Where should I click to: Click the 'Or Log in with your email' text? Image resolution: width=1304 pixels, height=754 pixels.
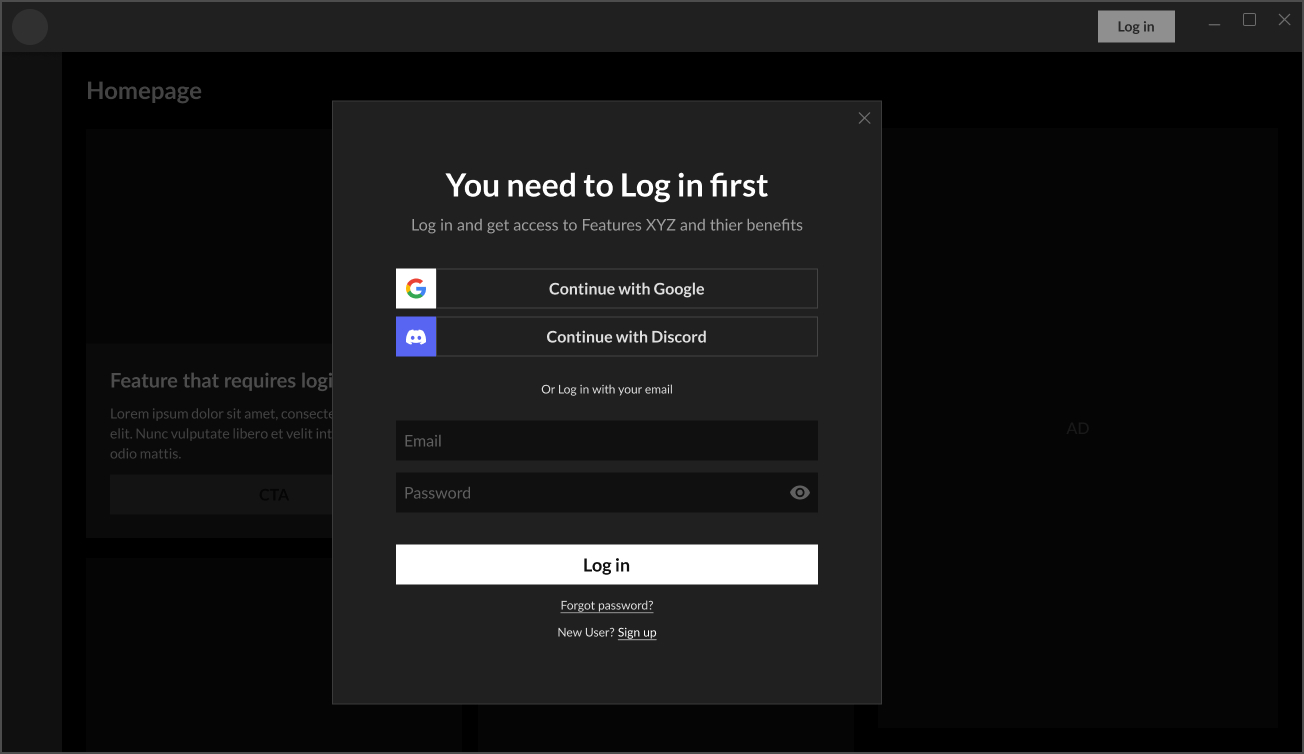point(606,389)
